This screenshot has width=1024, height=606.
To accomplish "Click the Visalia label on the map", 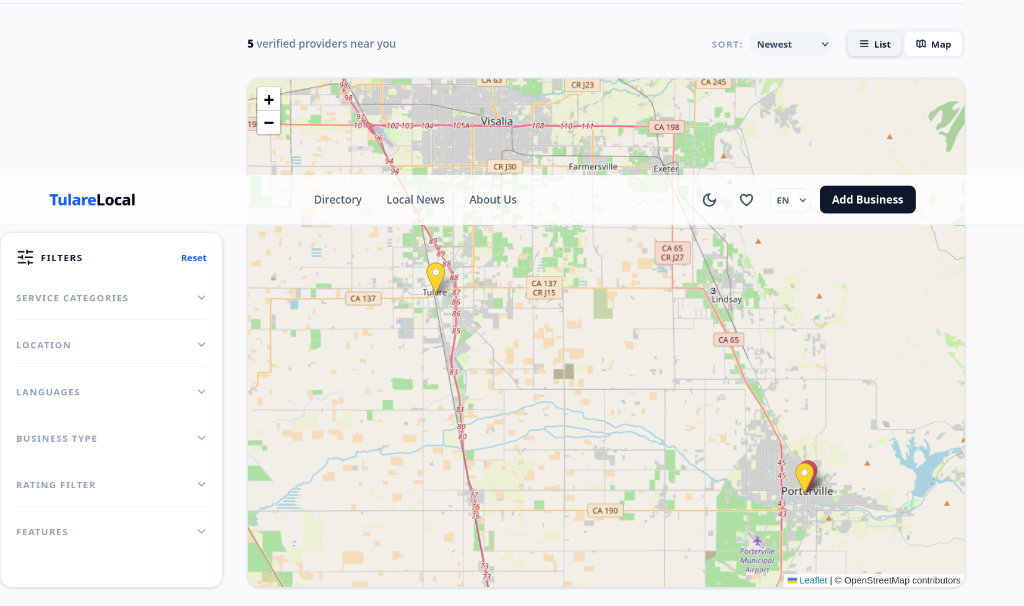I will coord(497,121).
